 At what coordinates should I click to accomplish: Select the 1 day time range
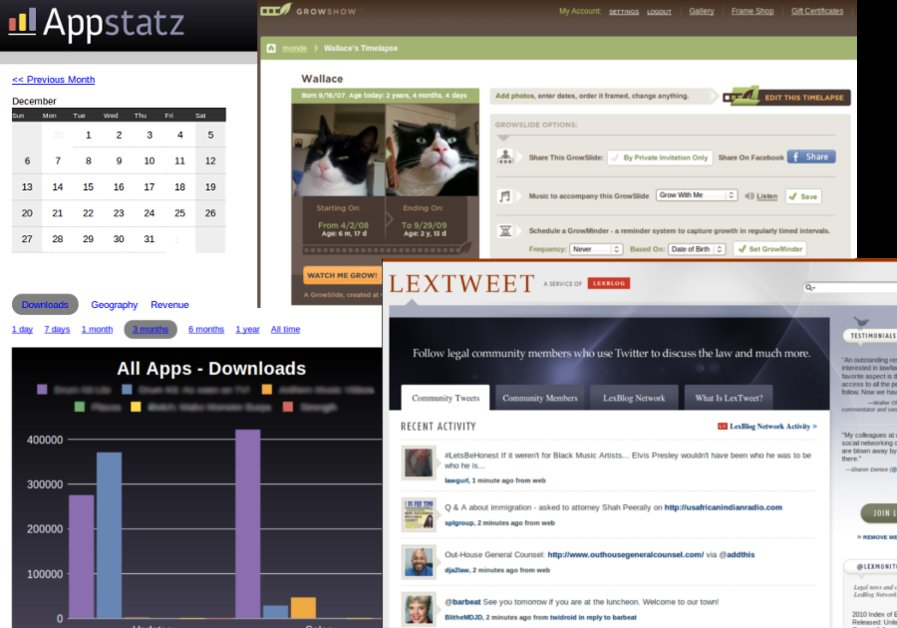point(22,329)
